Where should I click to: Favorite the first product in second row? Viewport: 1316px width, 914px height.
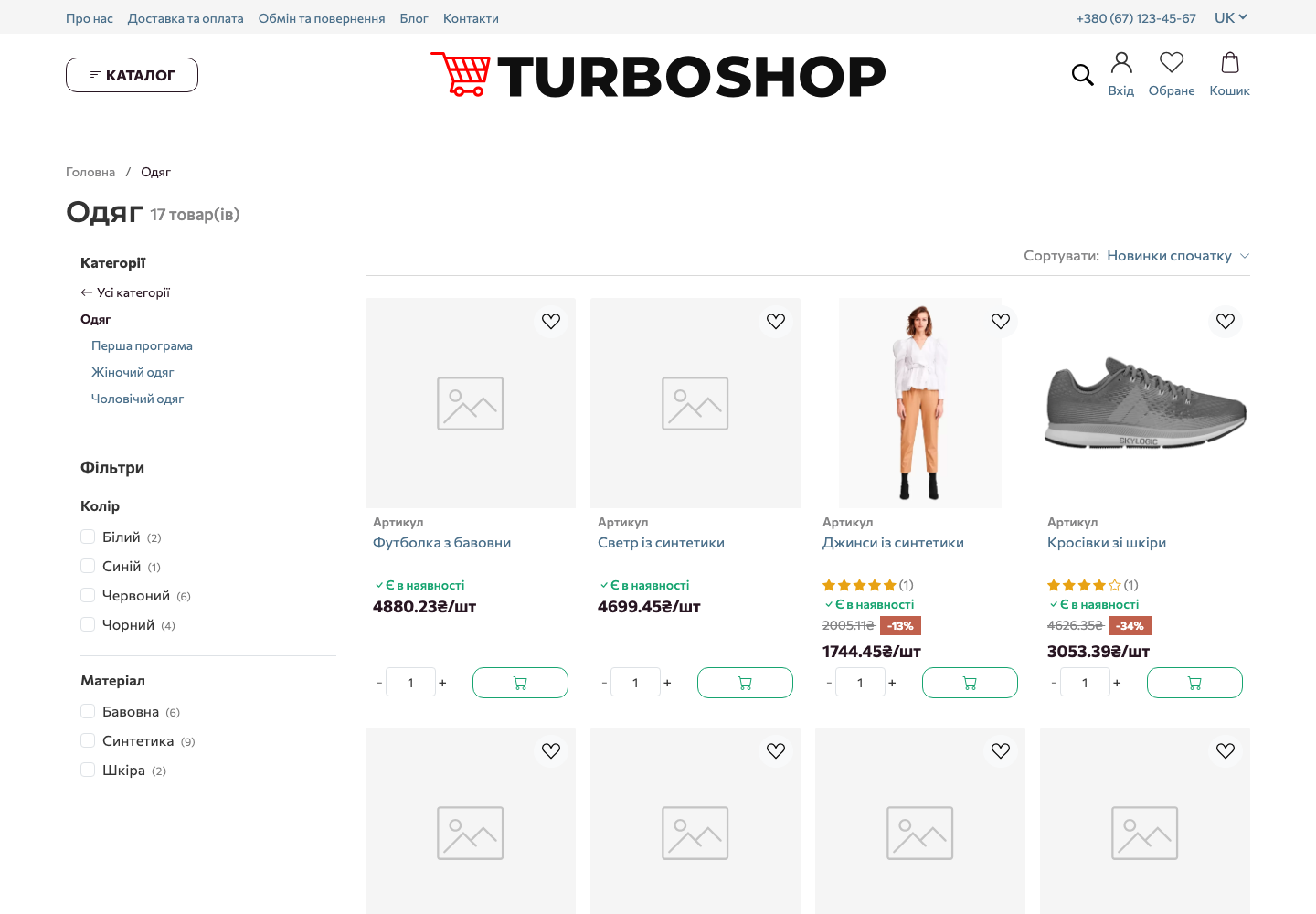click(551, 750)
